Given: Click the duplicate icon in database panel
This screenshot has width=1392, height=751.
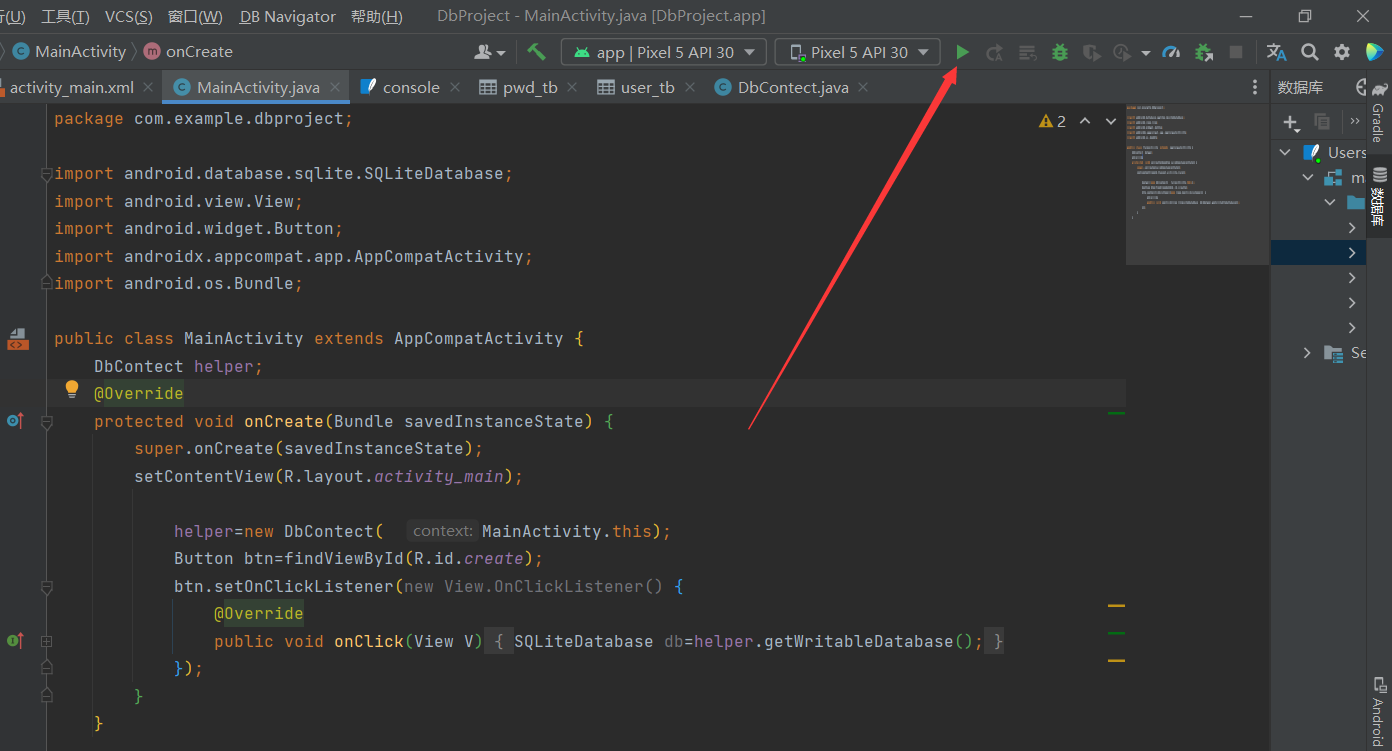Looking at the screenshot, I should tap(1322, 121).
